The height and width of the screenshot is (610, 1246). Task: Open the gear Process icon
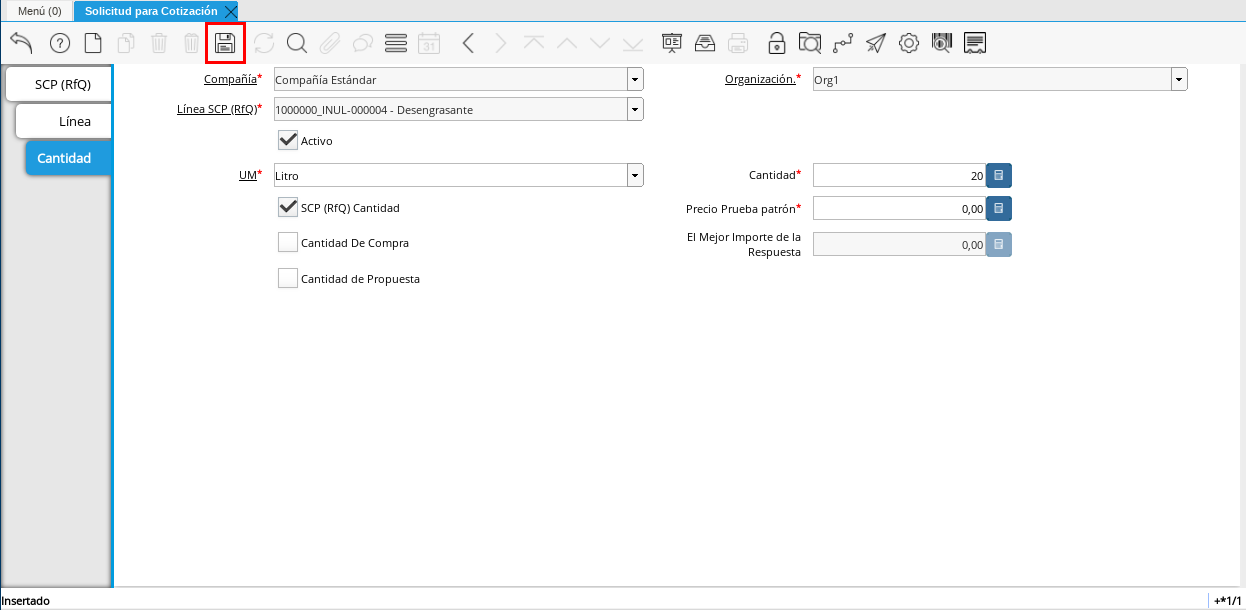click(909, 43)
